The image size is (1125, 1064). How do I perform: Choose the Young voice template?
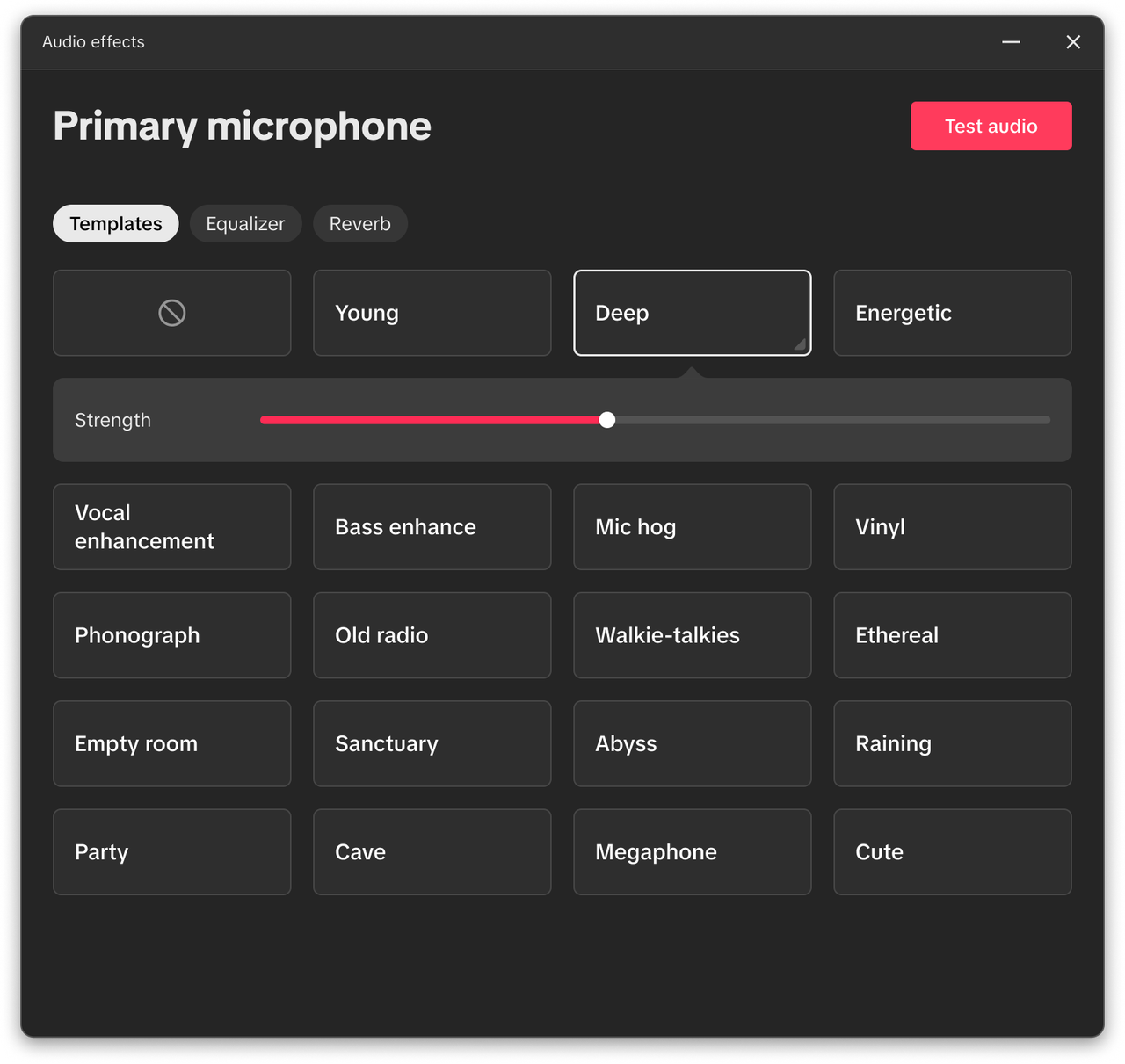(x=432, y=313)
